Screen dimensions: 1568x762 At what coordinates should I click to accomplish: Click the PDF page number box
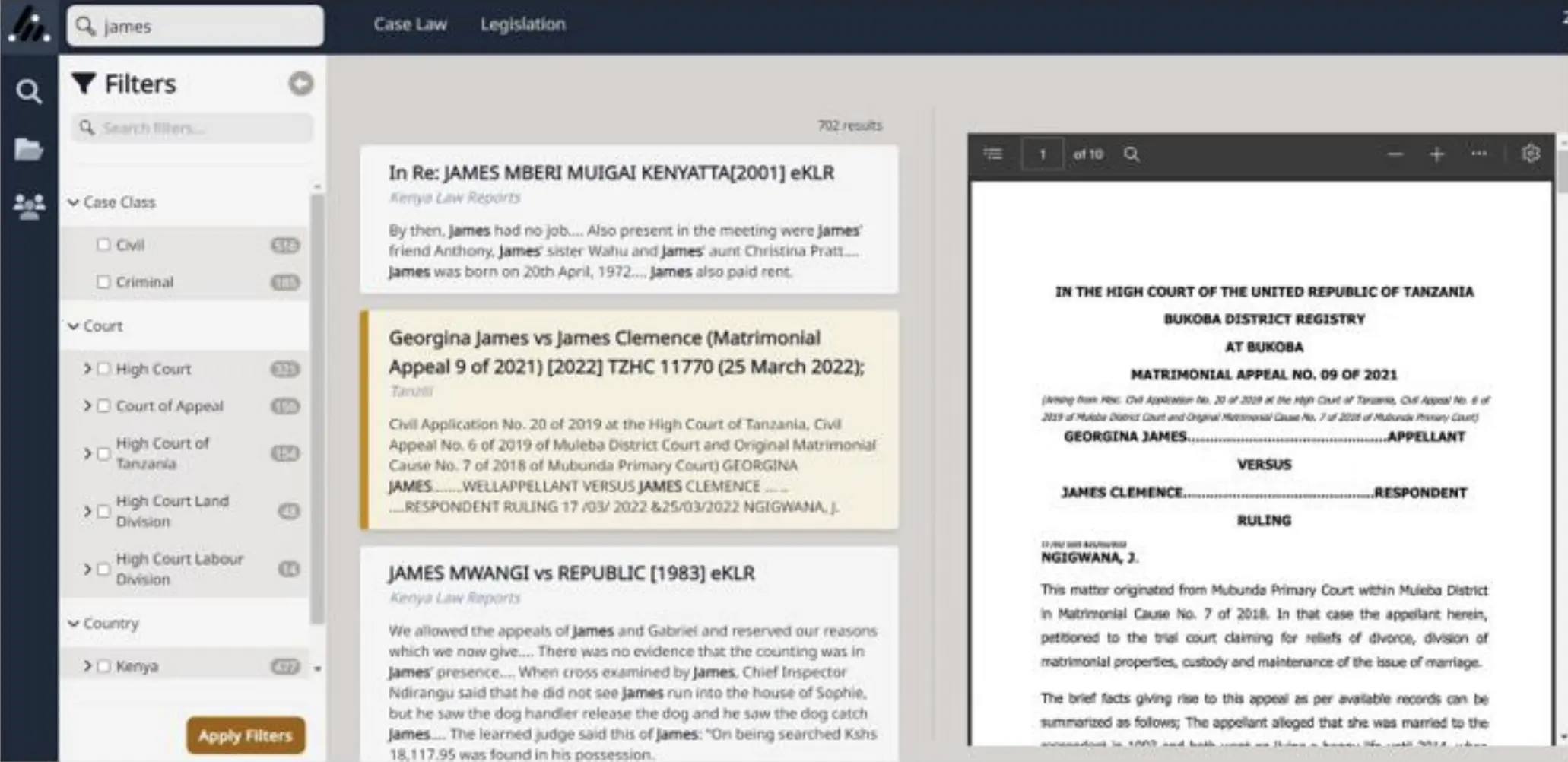pos(1043,154)
